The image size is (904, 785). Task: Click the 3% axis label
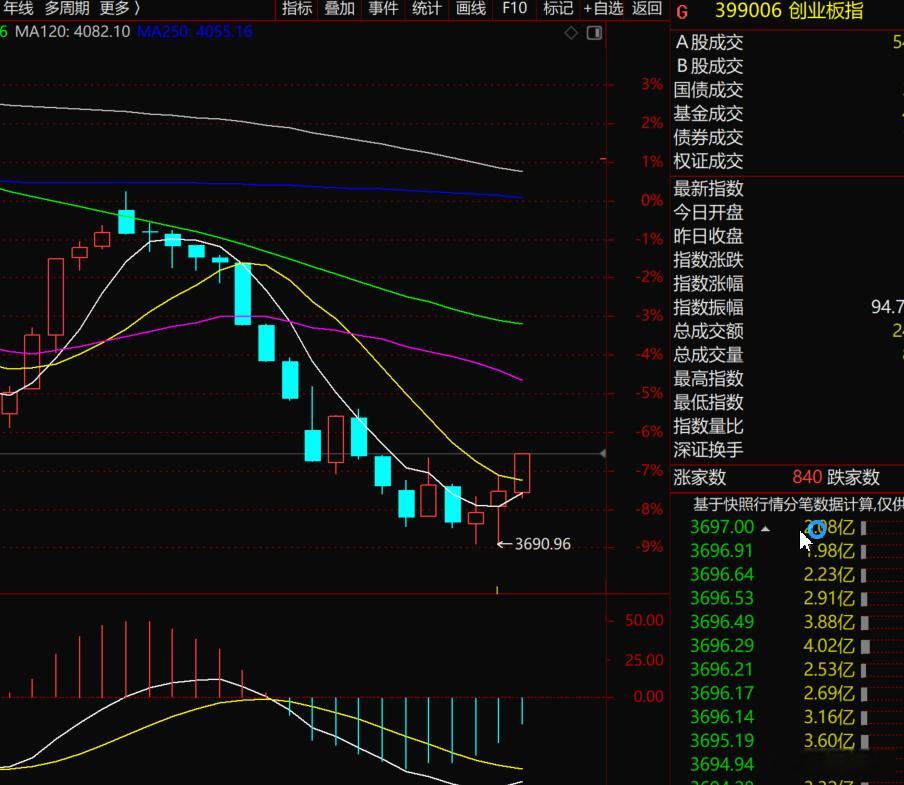652,84
